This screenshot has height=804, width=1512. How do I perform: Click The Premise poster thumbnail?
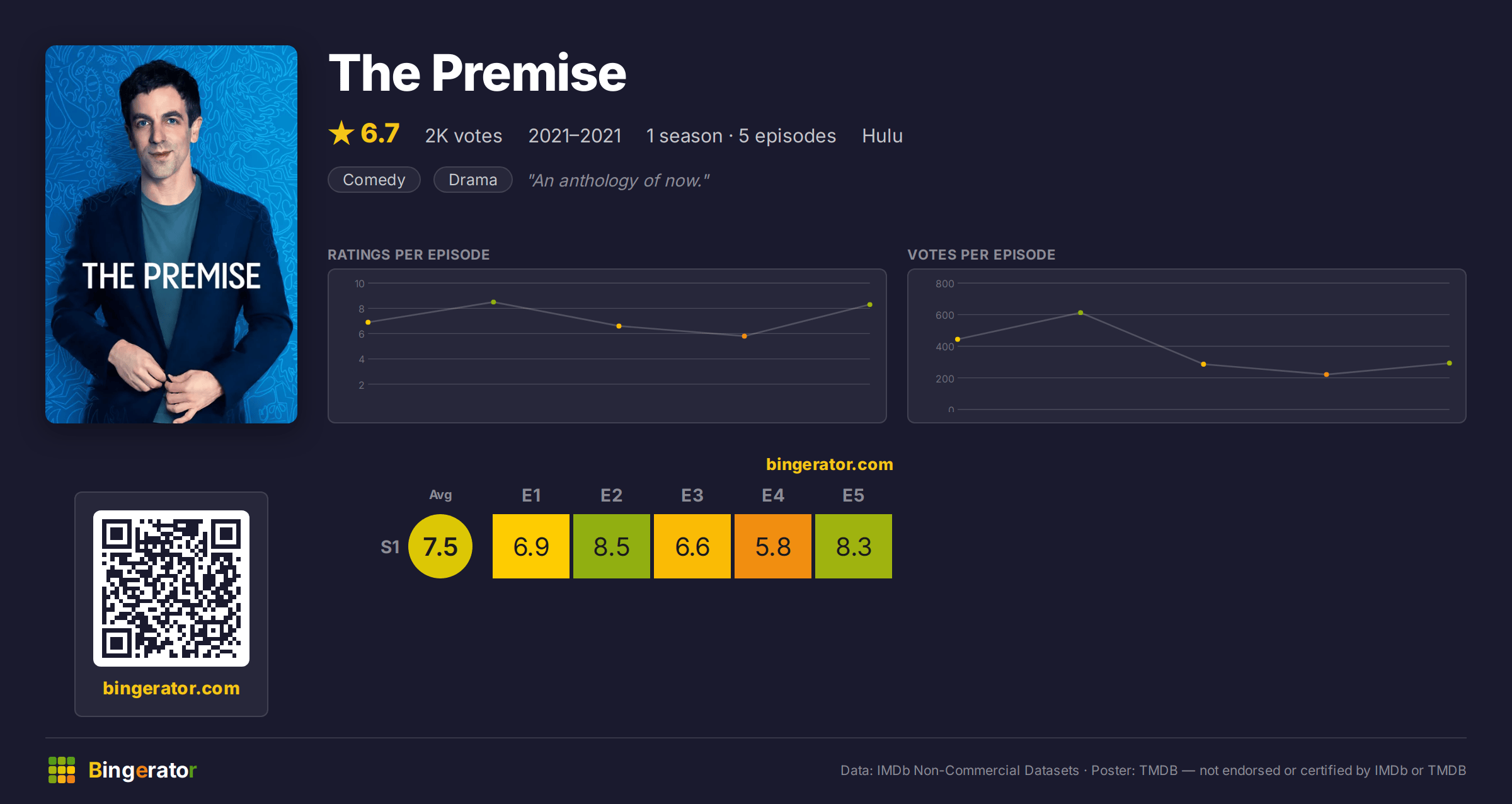[171, 234]
